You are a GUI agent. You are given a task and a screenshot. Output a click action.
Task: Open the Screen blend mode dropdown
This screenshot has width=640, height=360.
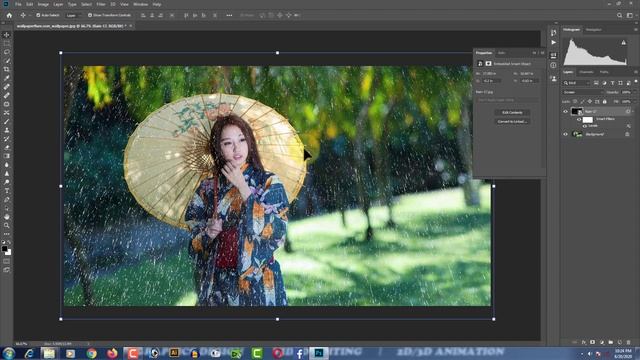(x=582, y=92)
